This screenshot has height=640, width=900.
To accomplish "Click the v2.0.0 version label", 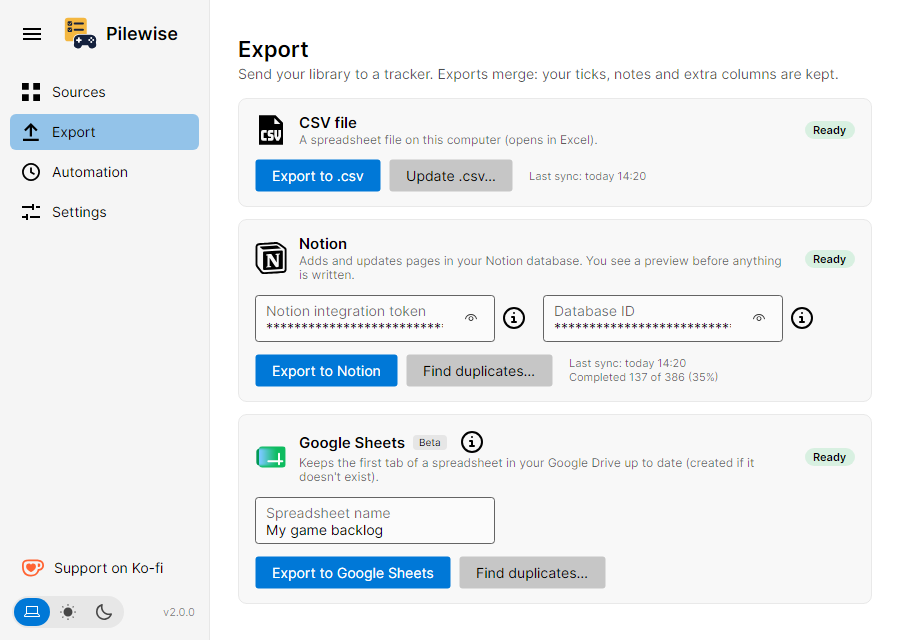I will (x=179, y=612).
